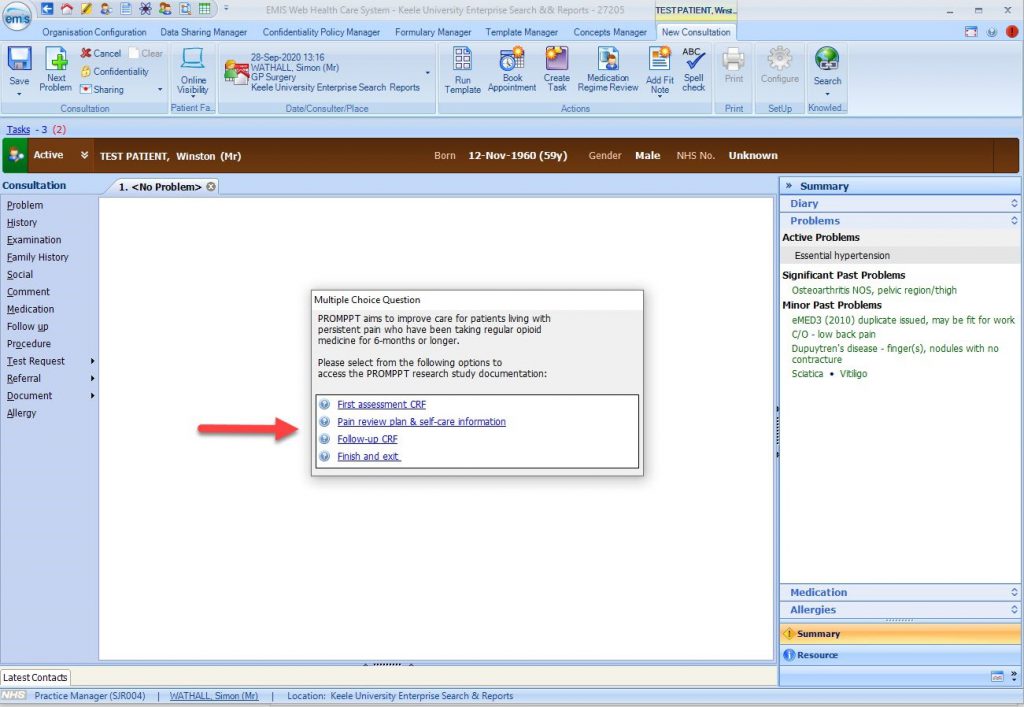The height and width of the screenshot is (707, 1024).
Task: Click the patient Active status icon in banner
Action: click(x=16, y=155)
